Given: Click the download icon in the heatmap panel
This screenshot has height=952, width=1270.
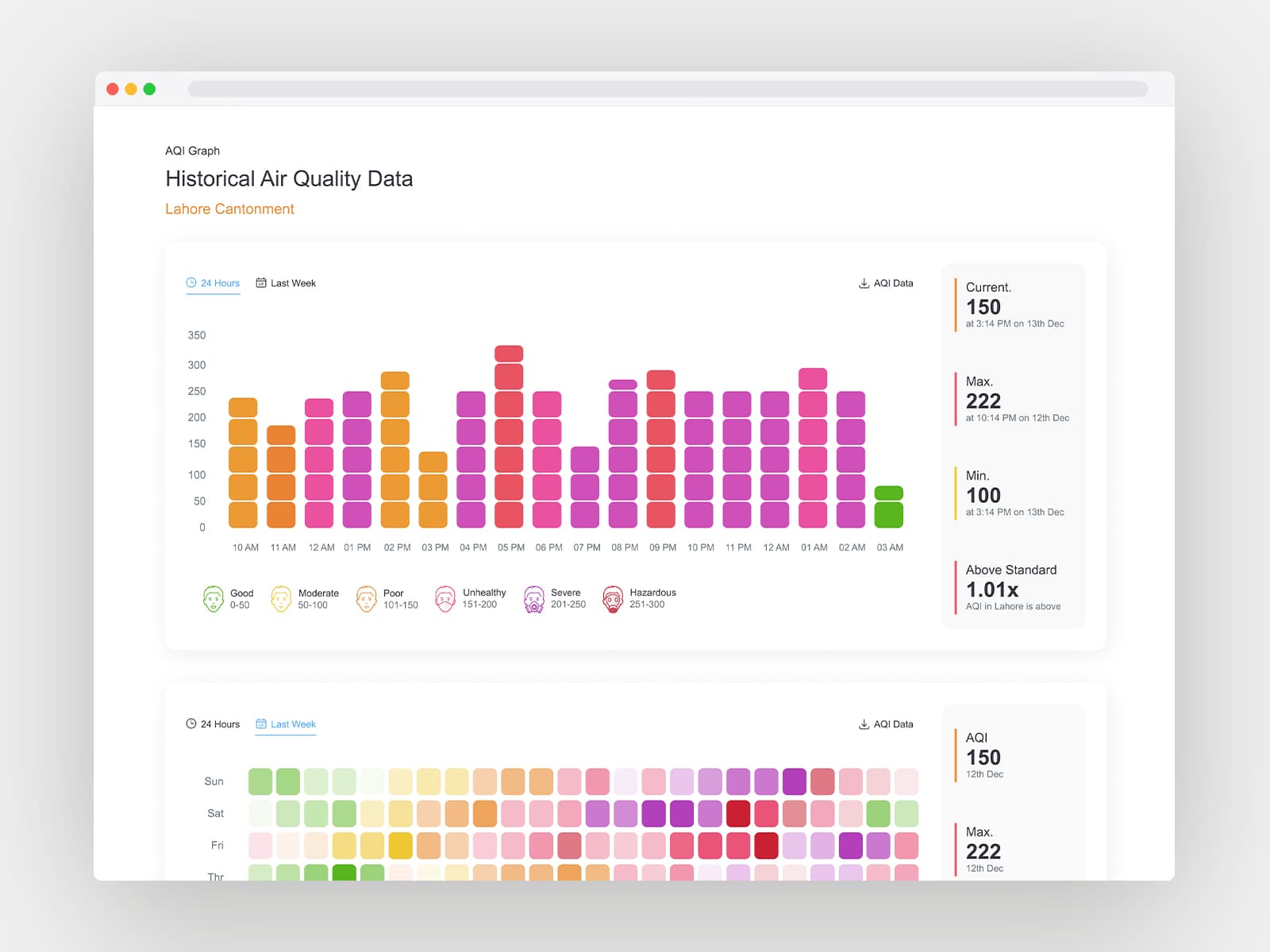Looking at the screenshot, I should tap(864, 724).
